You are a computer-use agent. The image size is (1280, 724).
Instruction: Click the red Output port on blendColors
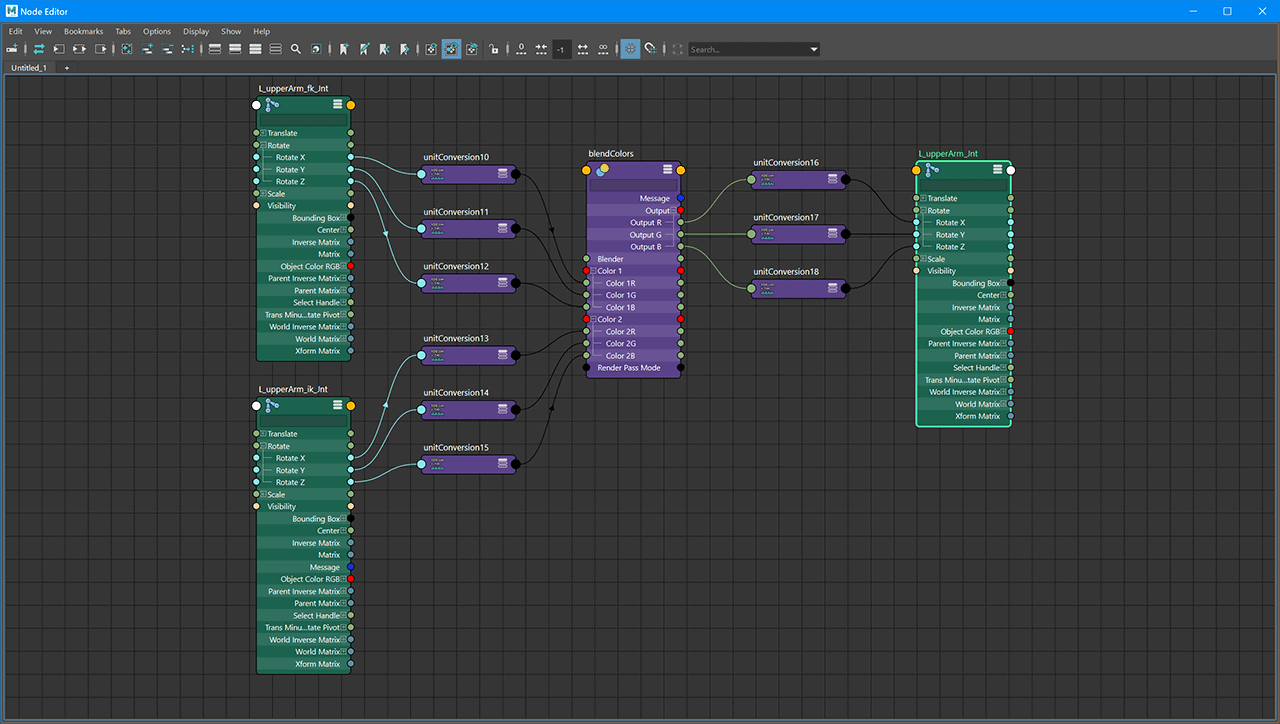tap(681, 211)
